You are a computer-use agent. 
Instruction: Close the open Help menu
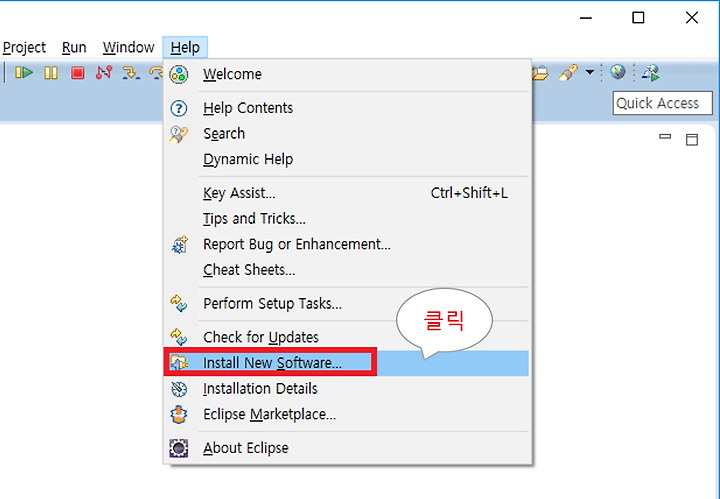pyautogui.click(x=185, y=47)
